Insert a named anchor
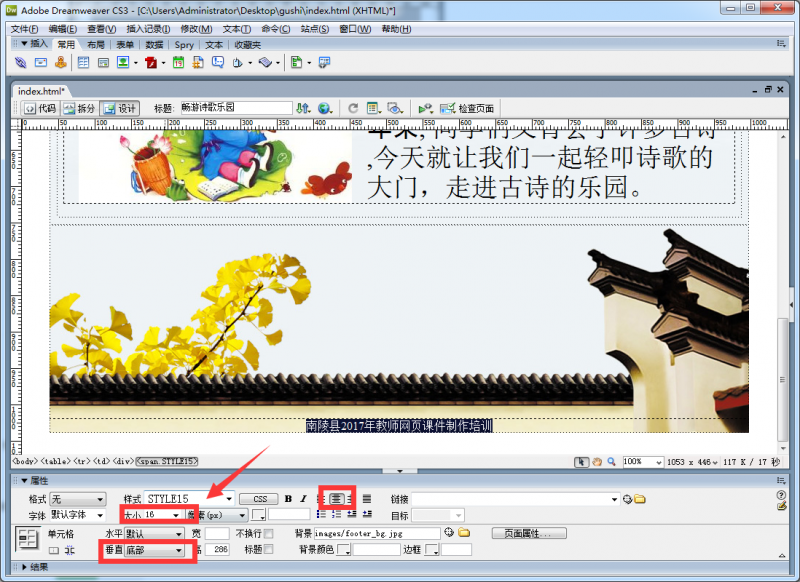The image size is (800, 582). [x=61, y=63]
